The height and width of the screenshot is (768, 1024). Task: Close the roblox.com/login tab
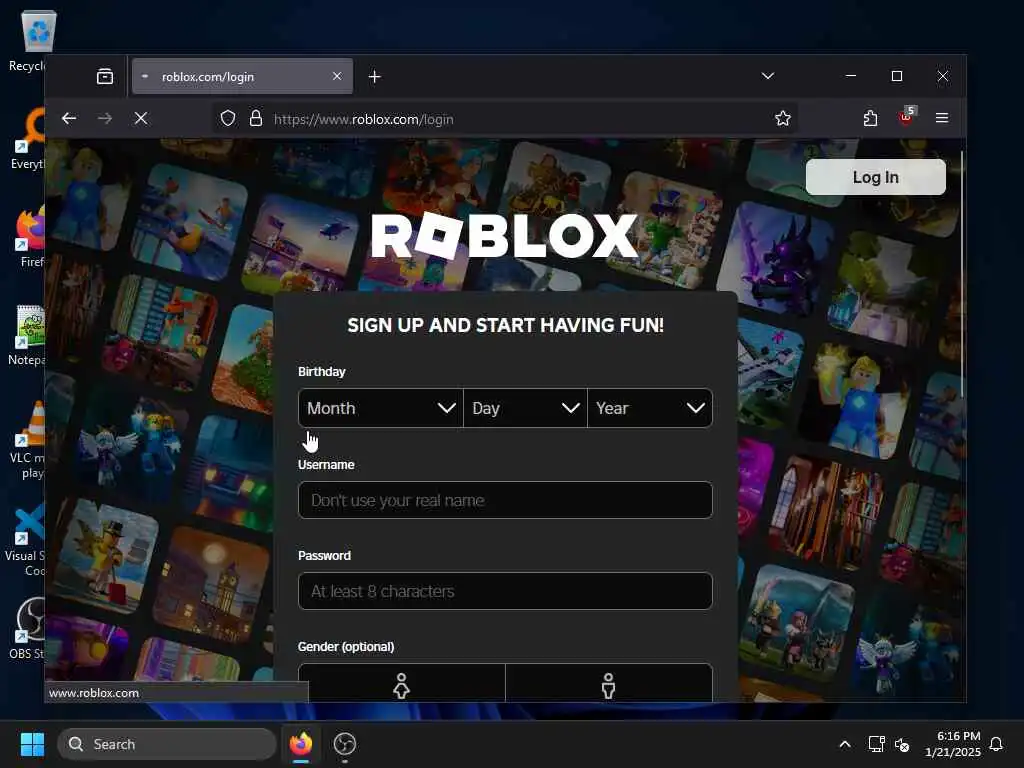click(337, 76)
